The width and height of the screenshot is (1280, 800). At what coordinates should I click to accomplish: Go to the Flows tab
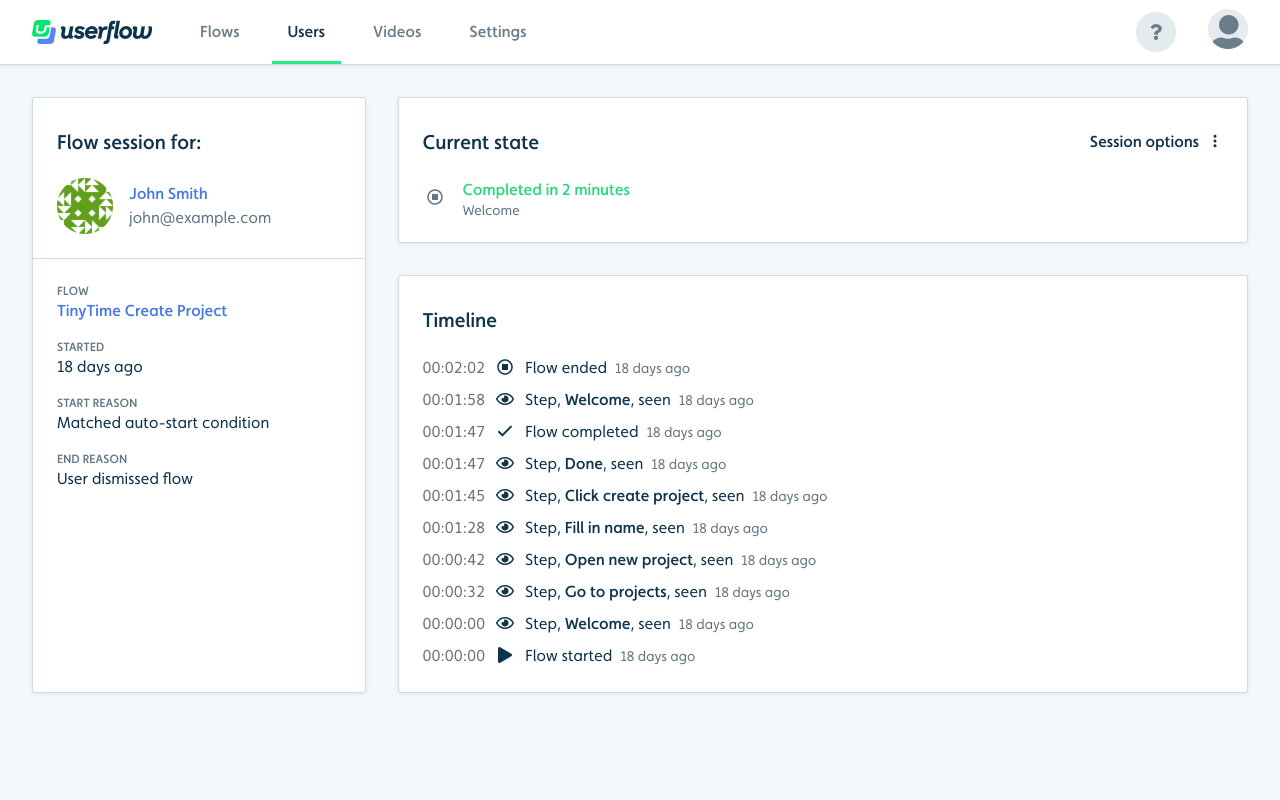coord(220,32)
